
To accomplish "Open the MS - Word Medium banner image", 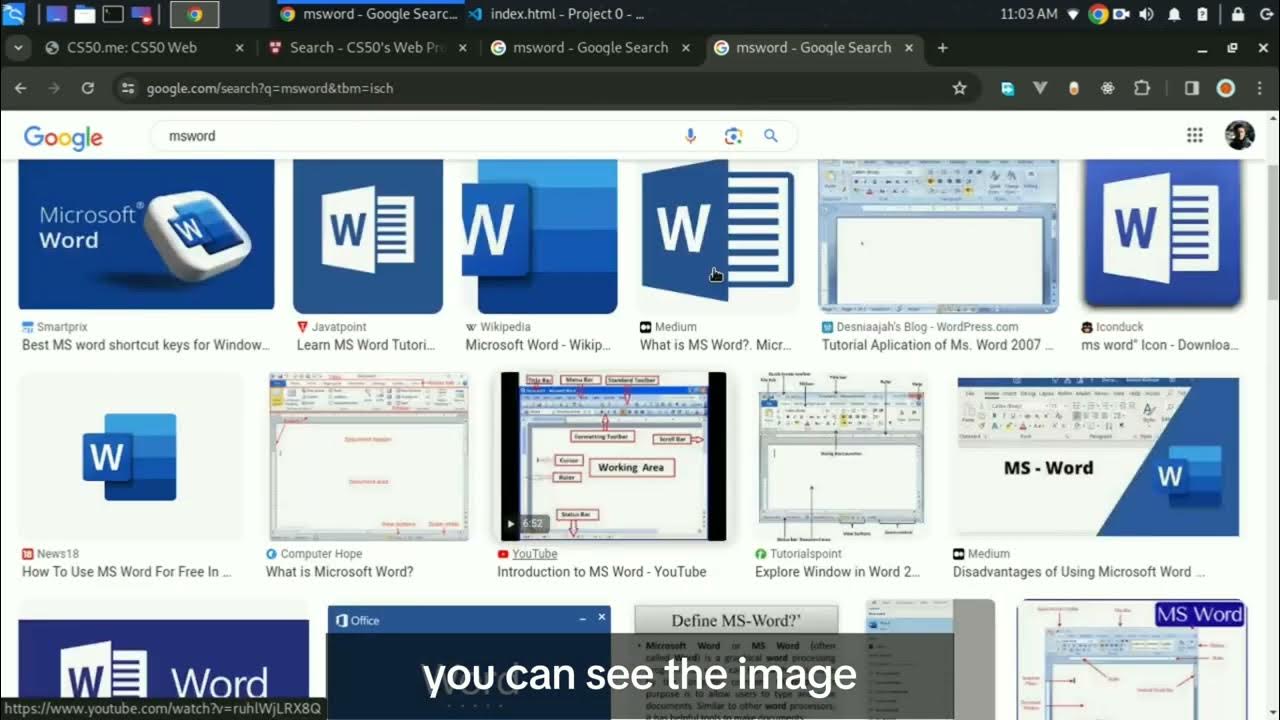I will click(1098, 457).
